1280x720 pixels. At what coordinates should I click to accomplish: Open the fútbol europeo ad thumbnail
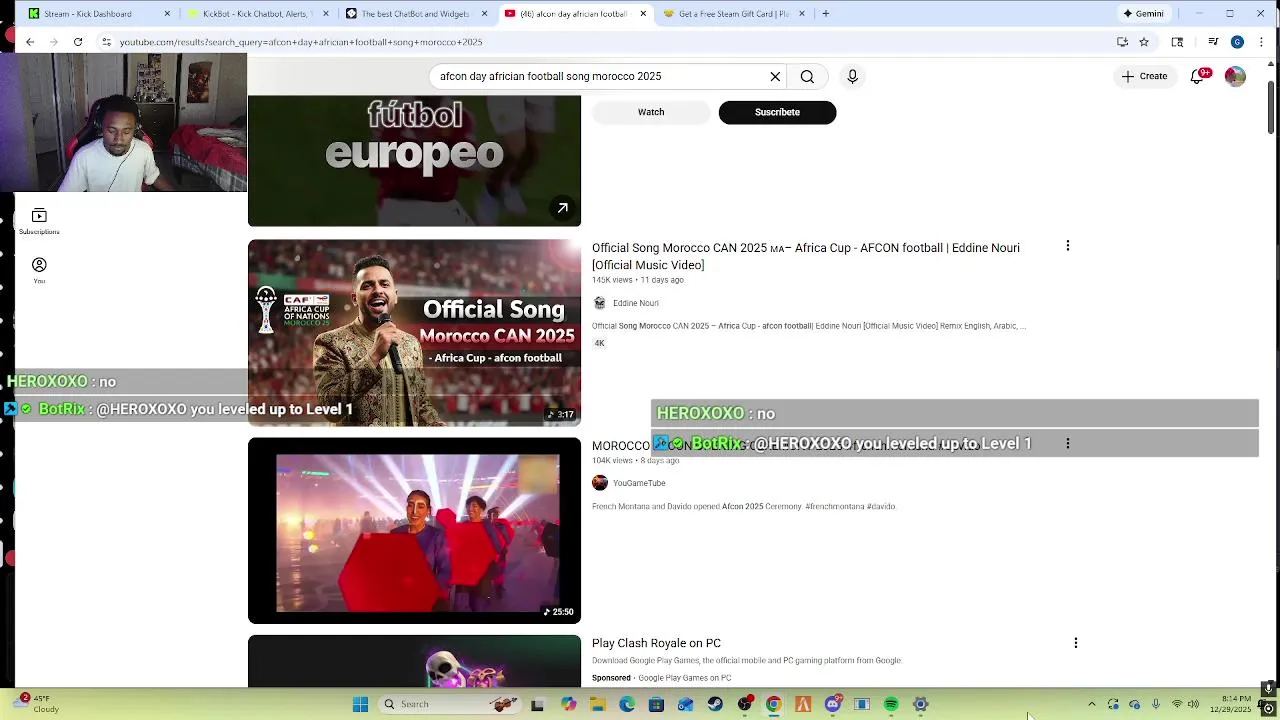click(x=414, y=160)
